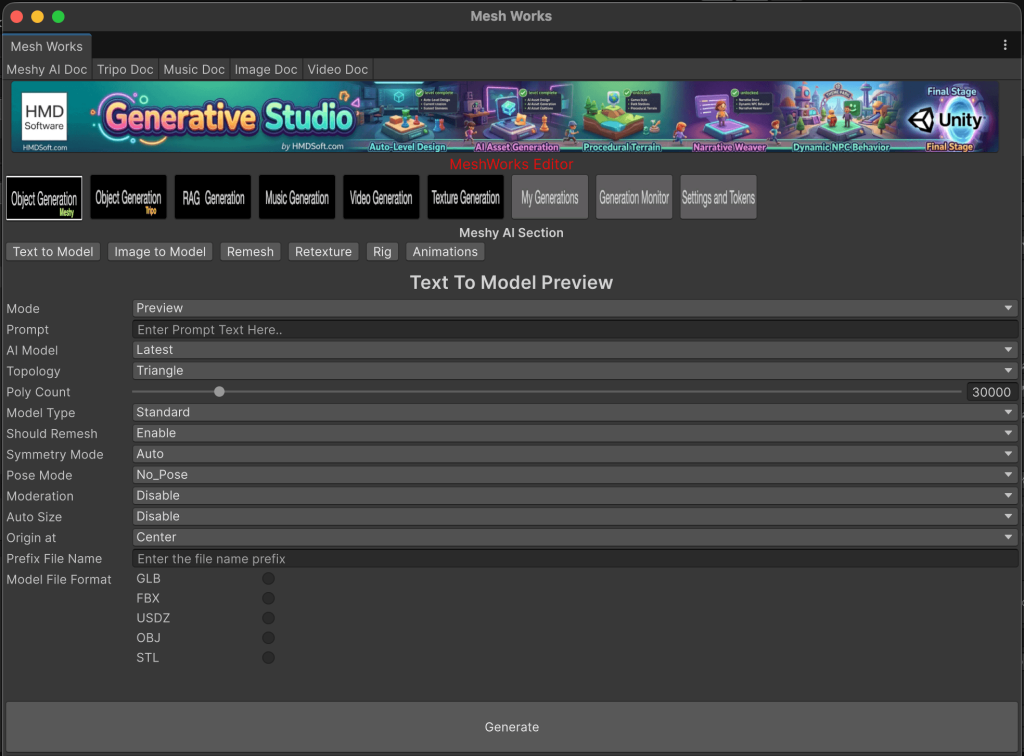Open the window's three-dot options menu
1024x756 pixels.
click(1004, 45)
